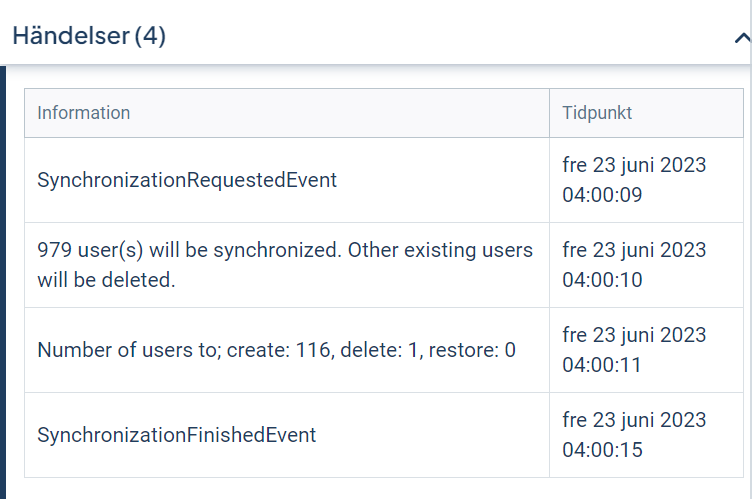752x499 pixels.
Task: Collapse the Händelser panel with chevron icon
Action: pos(742,38)
